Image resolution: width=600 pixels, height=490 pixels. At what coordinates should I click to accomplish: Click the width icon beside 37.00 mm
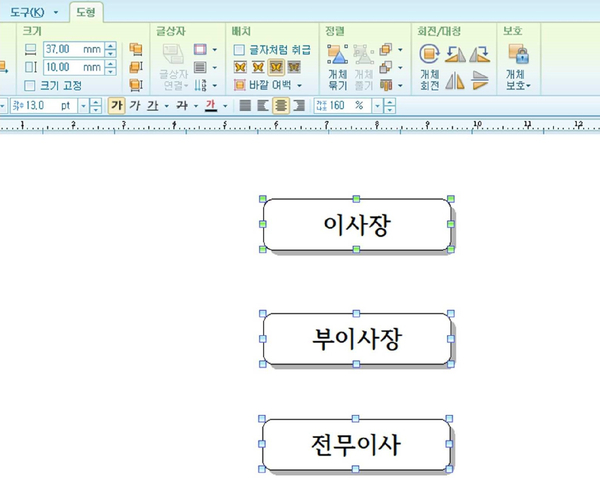(31, 49)
